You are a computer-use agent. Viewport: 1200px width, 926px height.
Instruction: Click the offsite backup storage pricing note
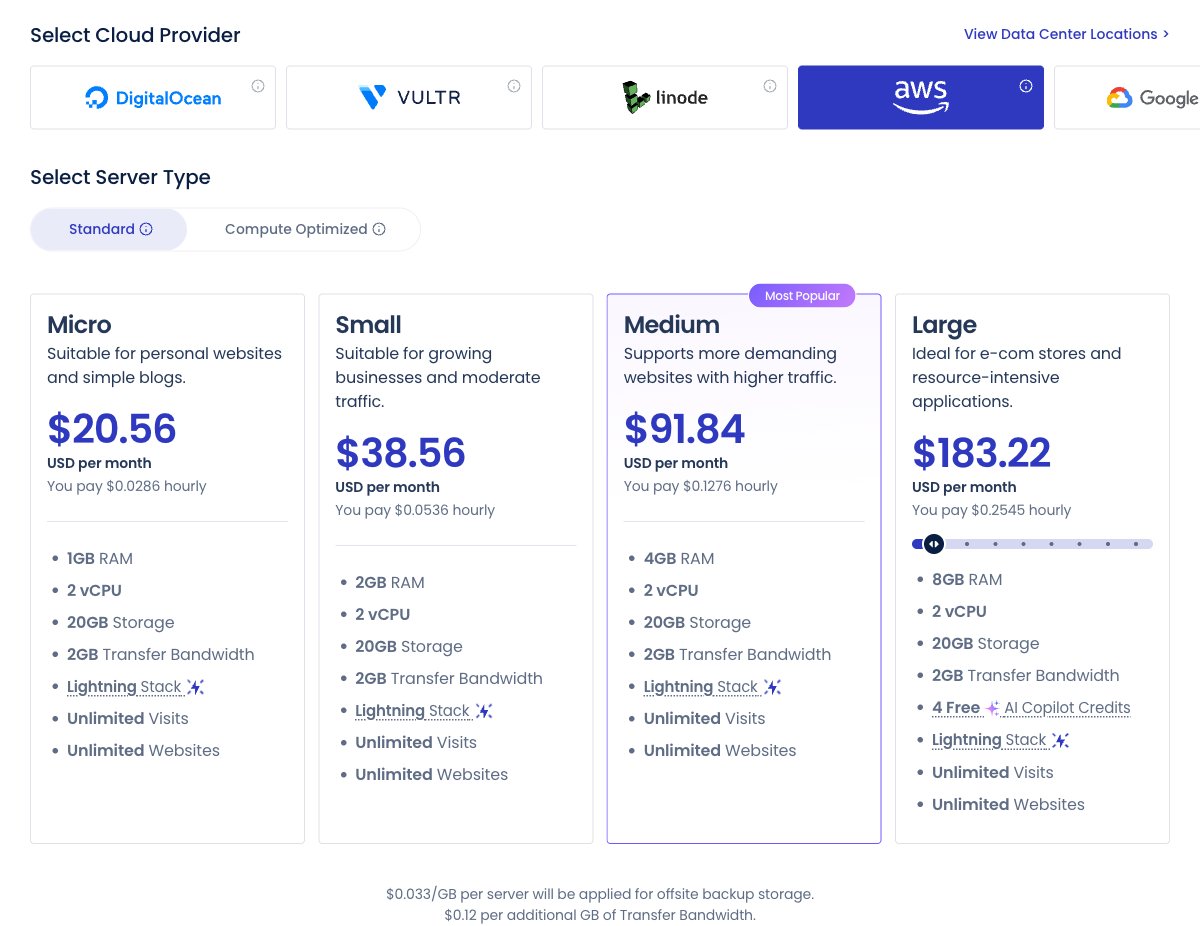click(600, 894)
